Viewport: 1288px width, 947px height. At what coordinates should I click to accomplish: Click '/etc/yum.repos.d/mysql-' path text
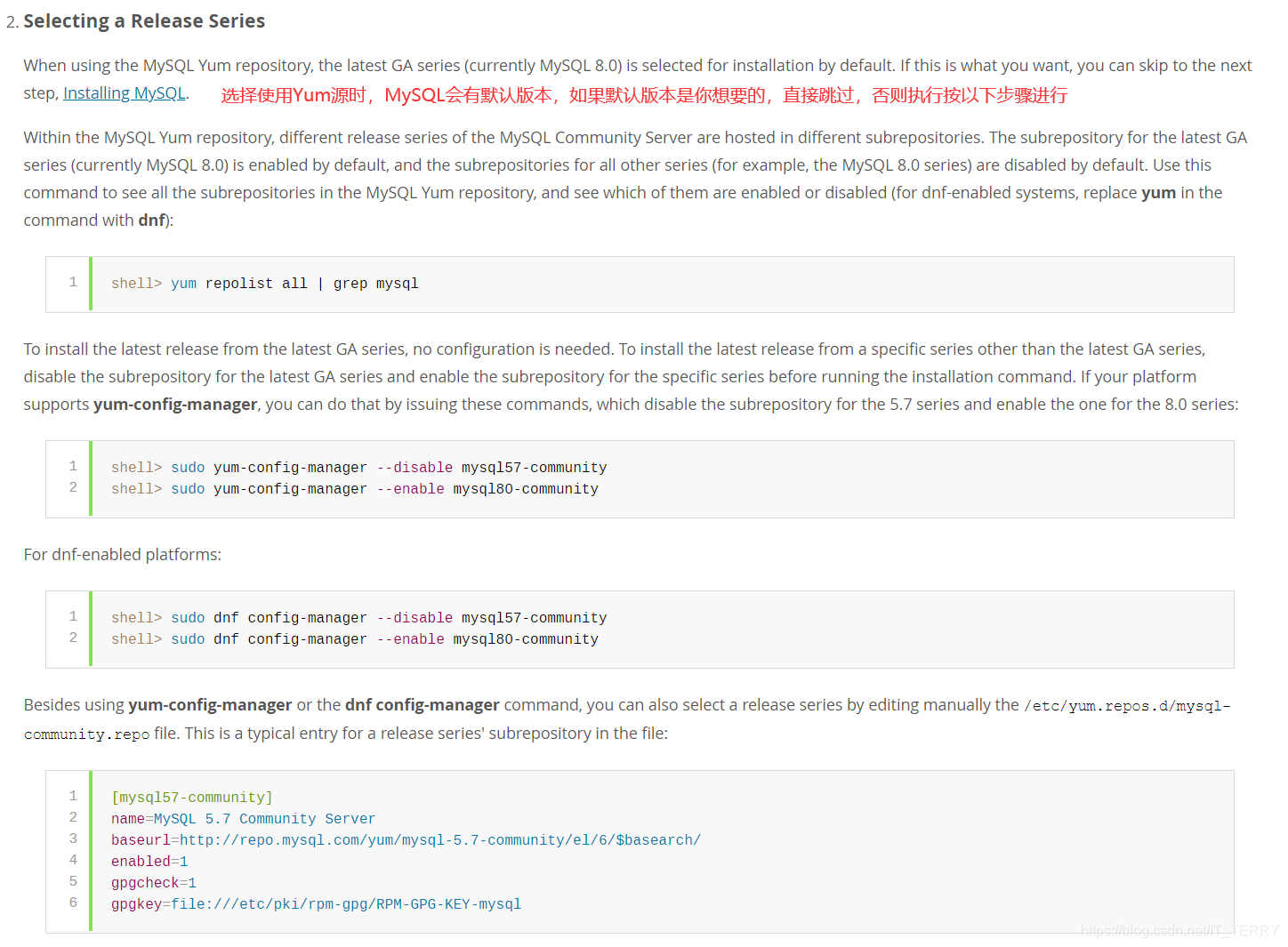(x=1127, y=706)
